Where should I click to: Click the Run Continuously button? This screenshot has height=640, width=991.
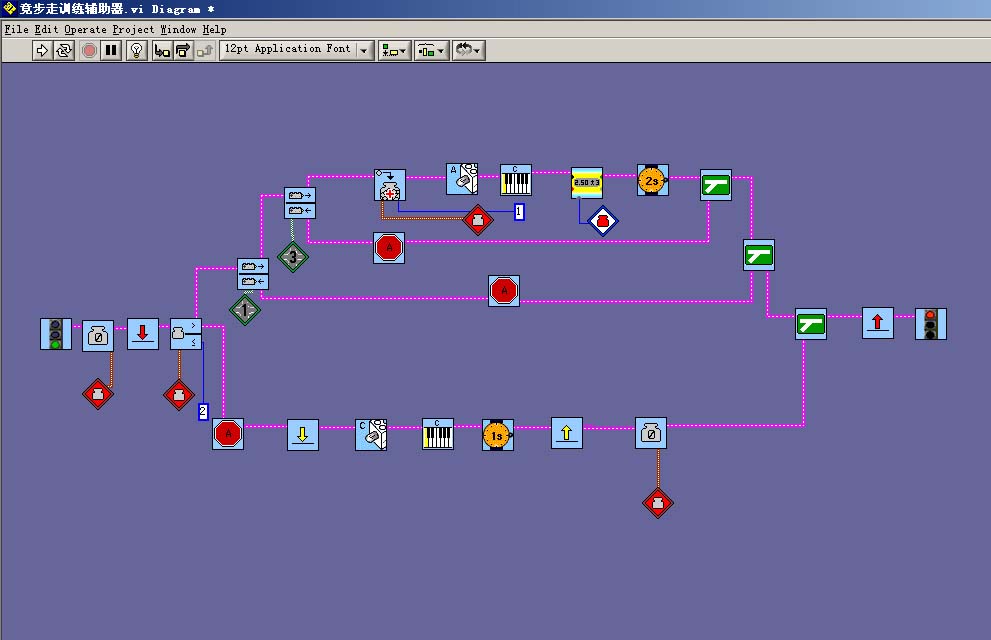(x=64, y=50)
